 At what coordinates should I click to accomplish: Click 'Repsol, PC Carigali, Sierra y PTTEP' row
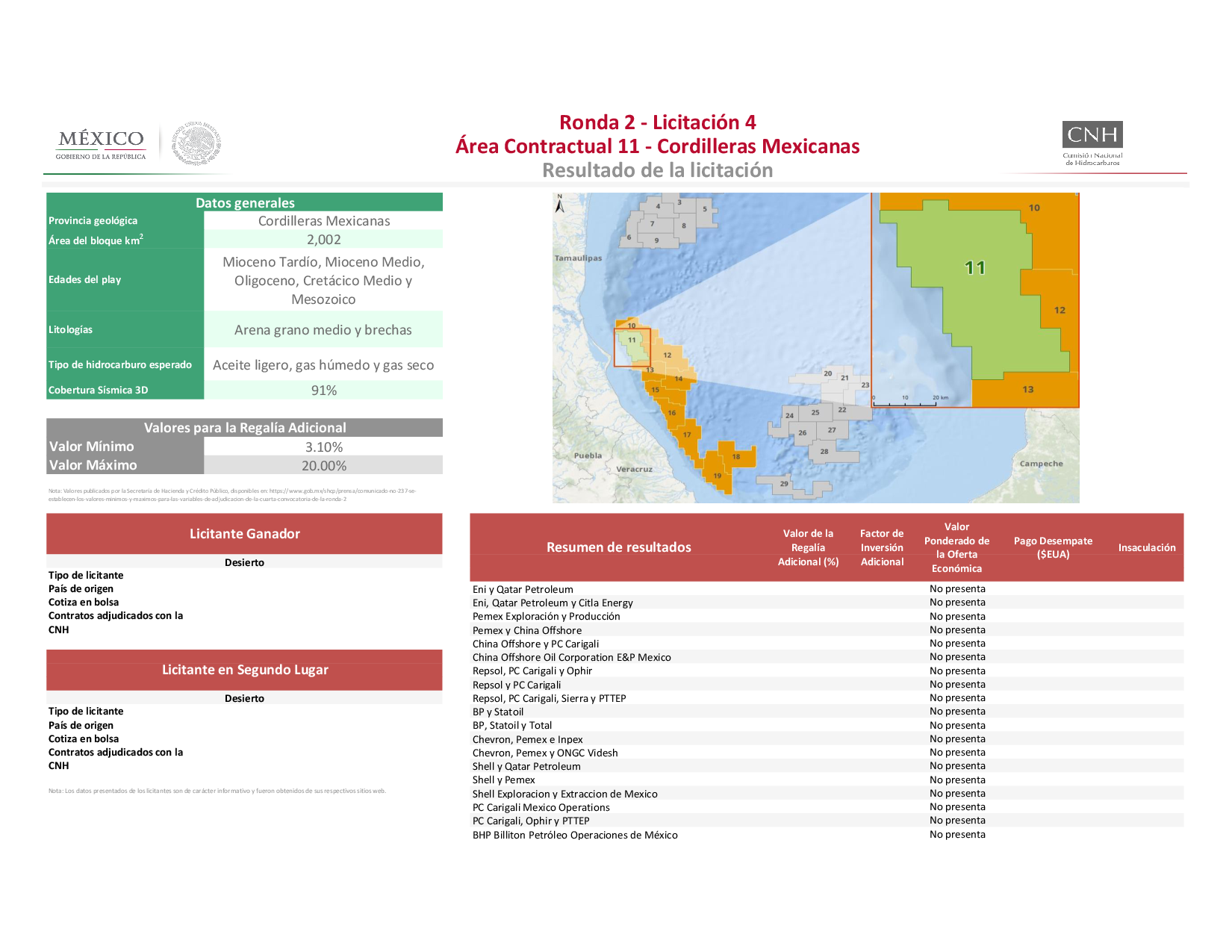coord(827,698)
